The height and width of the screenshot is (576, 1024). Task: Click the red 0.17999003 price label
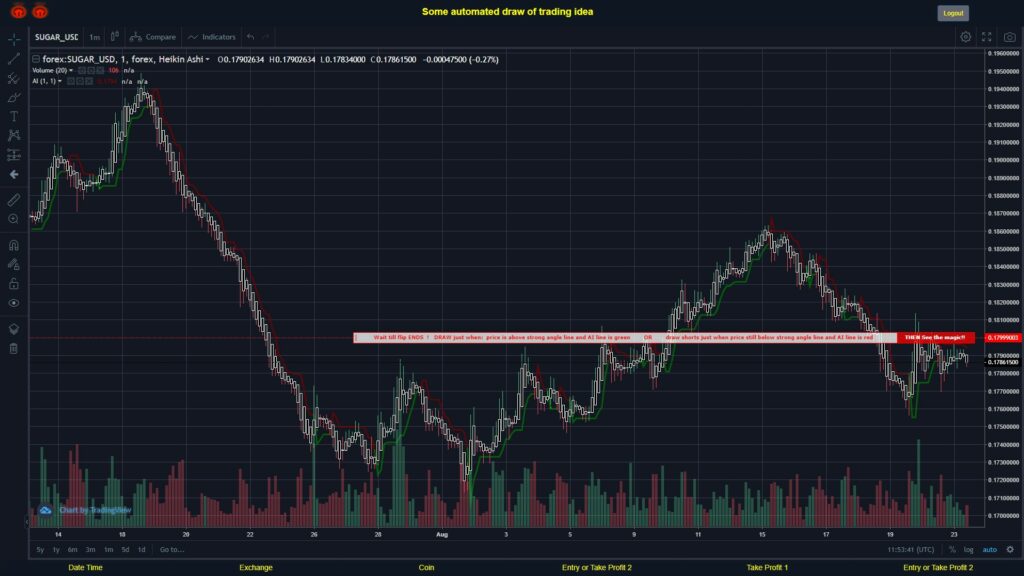click(1004, 338)
